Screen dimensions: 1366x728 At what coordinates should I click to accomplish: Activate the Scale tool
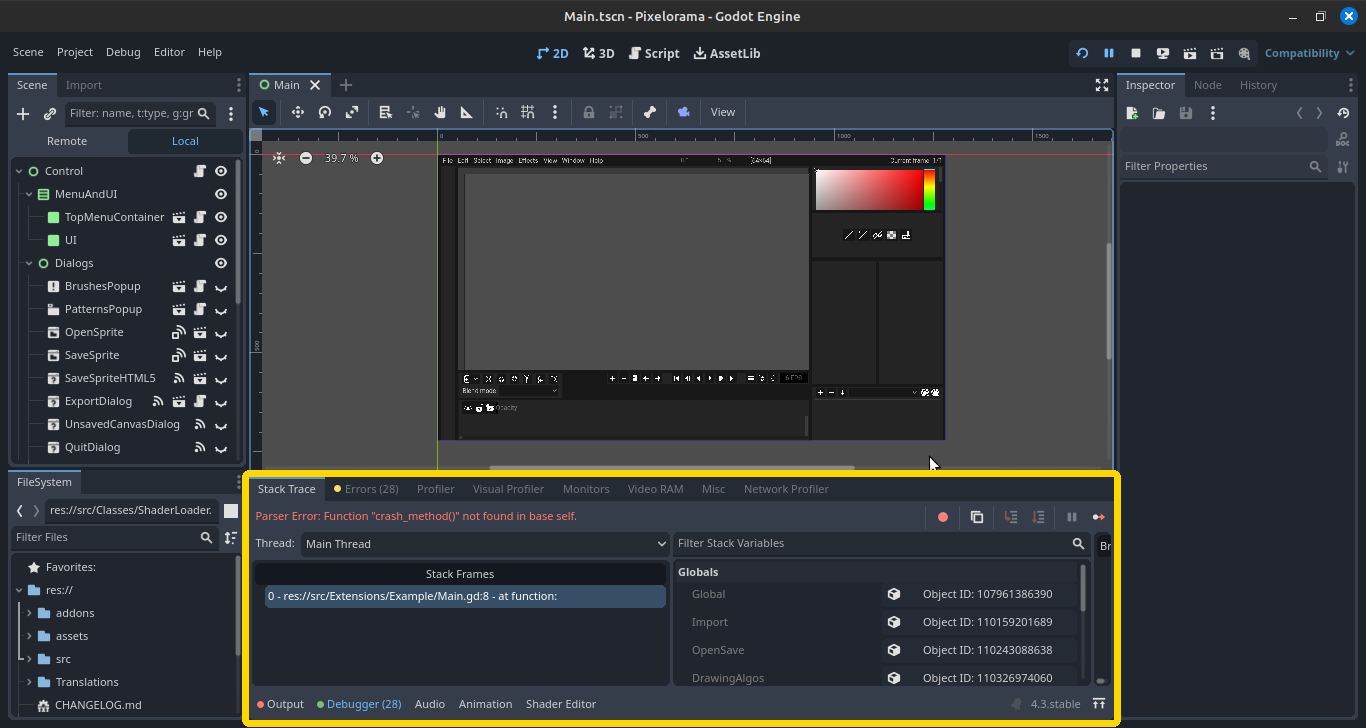(x=352, y=112)
